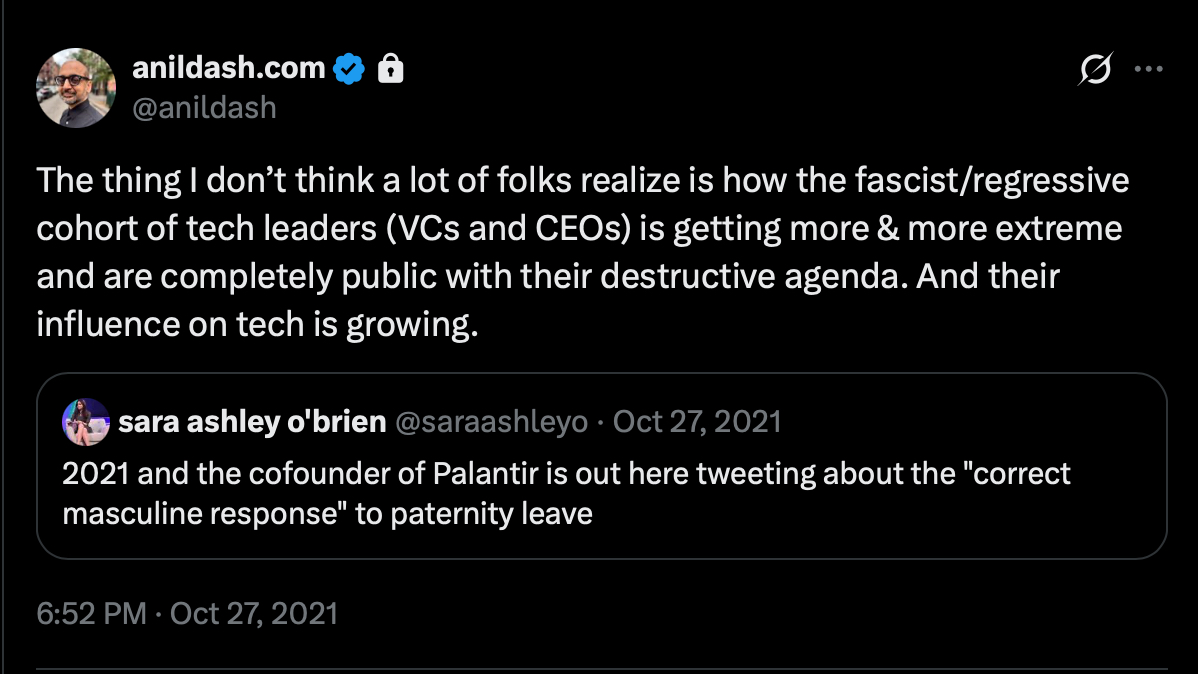Image resolution: width=1198 pixels, height=674 pixels.
Task: Click the padlock protected-account icon
Action: point(391,69)
